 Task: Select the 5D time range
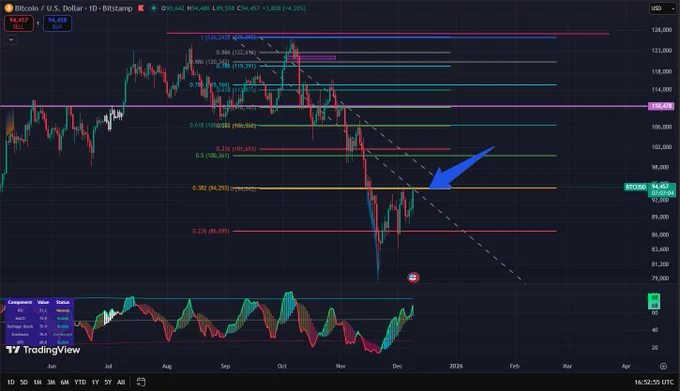pyautogui.click(x=24, y=382)
